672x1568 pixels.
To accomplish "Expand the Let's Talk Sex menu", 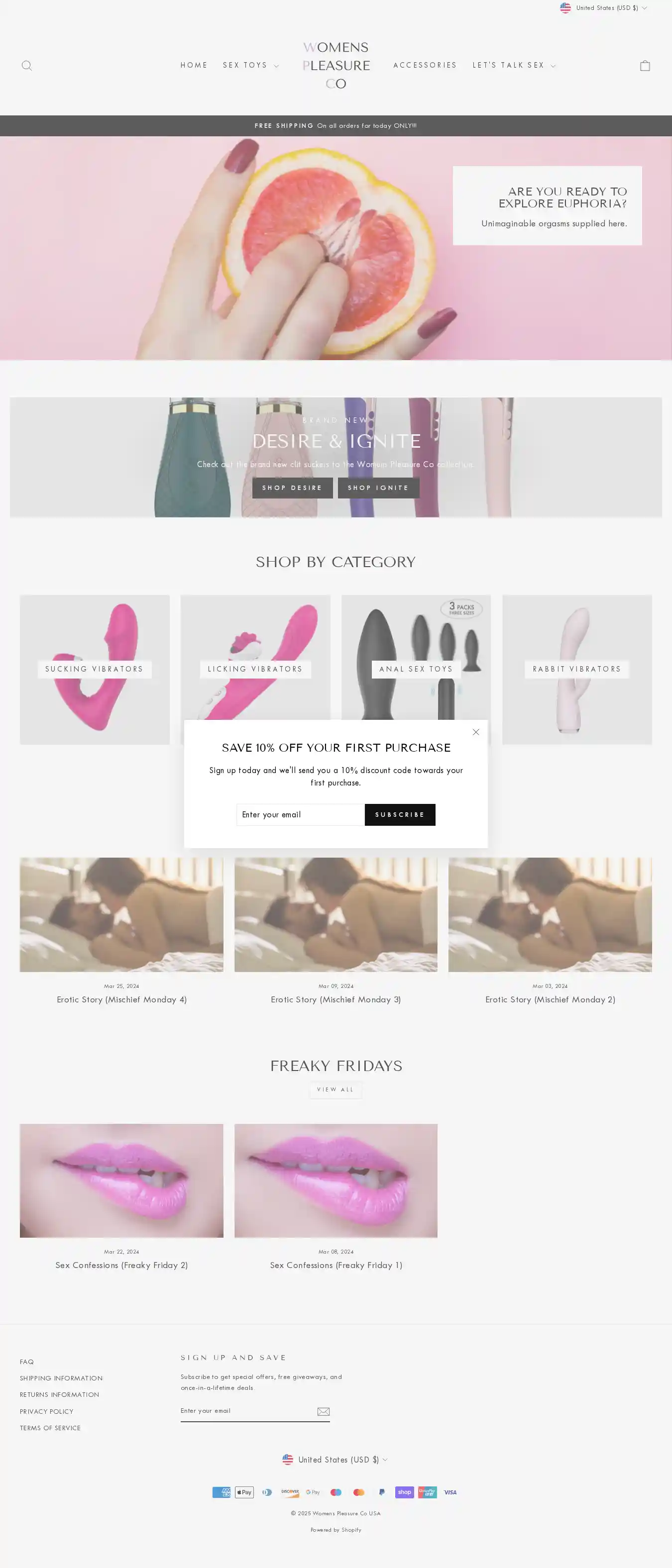I will 514,66.
